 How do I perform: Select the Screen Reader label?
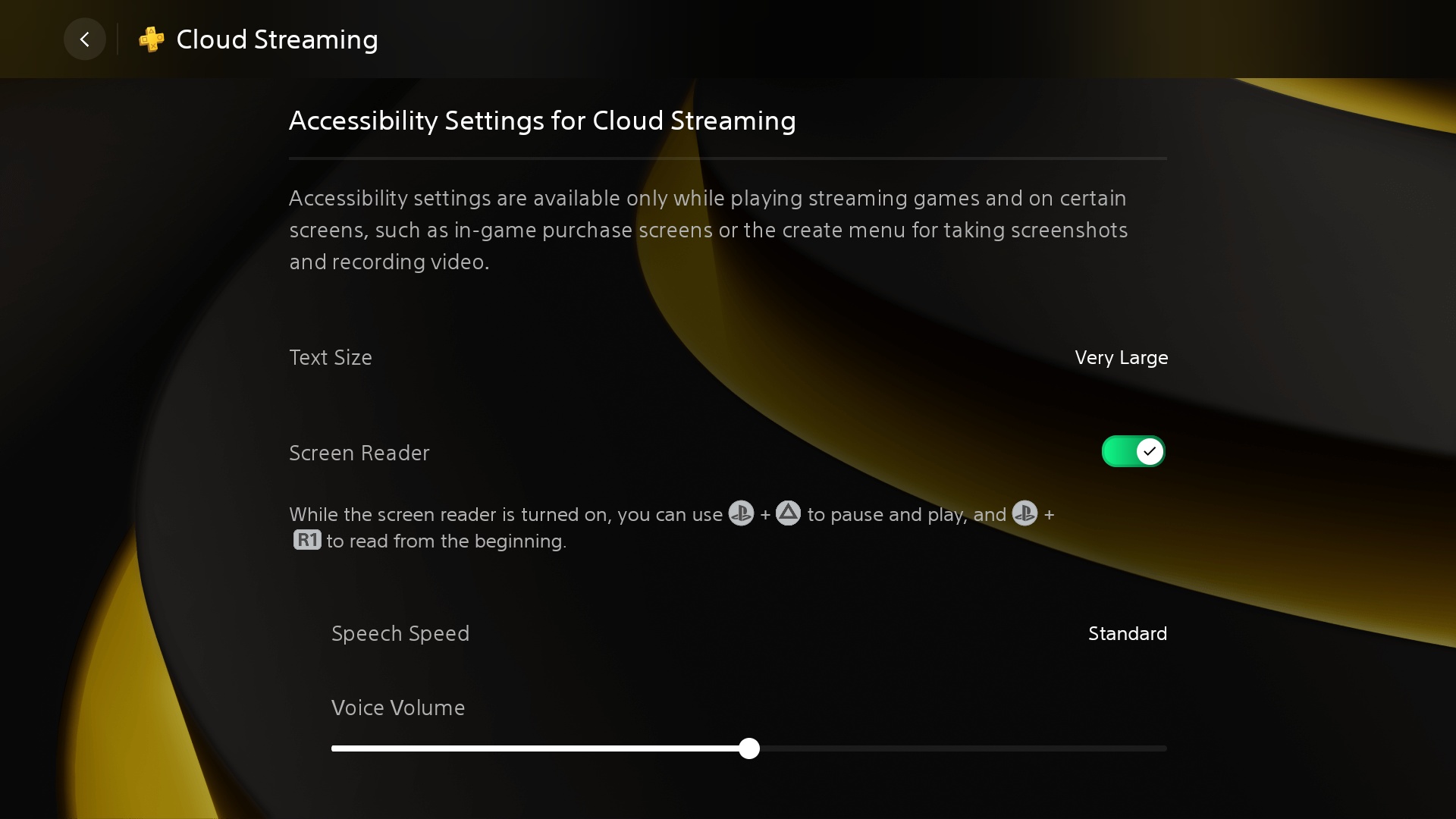(359, 453)
